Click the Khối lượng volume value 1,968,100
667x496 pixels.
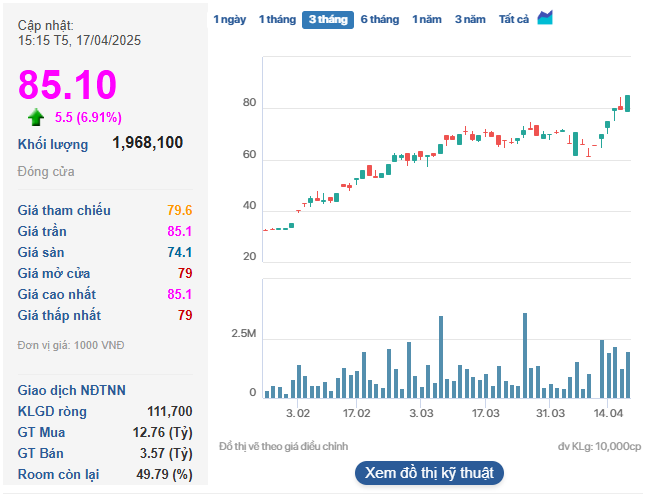pyautogui.click(x=148, y=143)
